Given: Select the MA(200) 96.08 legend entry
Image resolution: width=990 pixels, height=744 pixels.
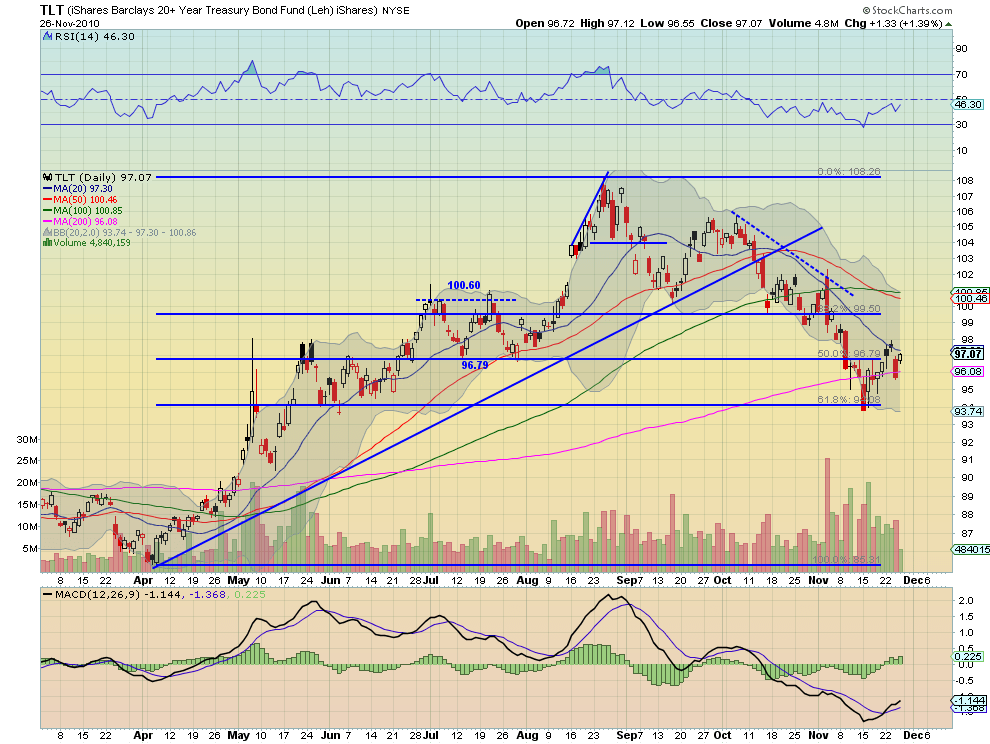Looking at the screenshot, I should pos(80,221).
